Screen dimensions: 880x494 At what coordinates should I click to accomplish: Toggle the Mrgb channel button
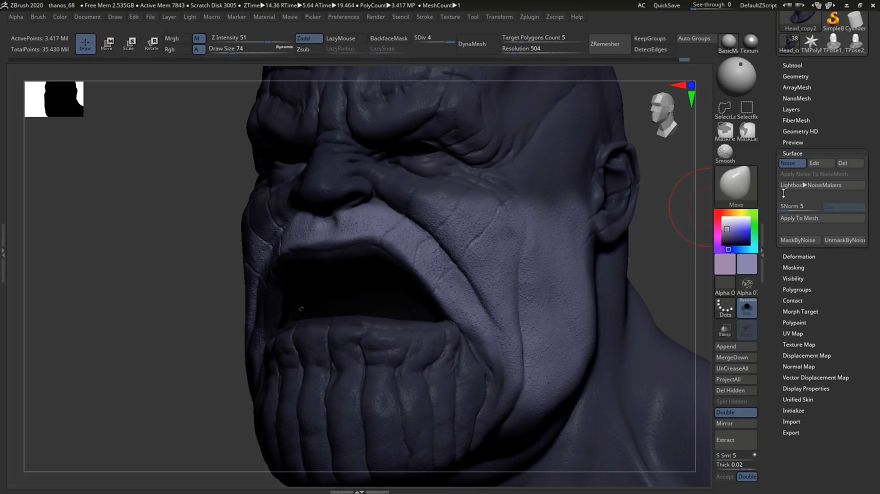point(172,38)
